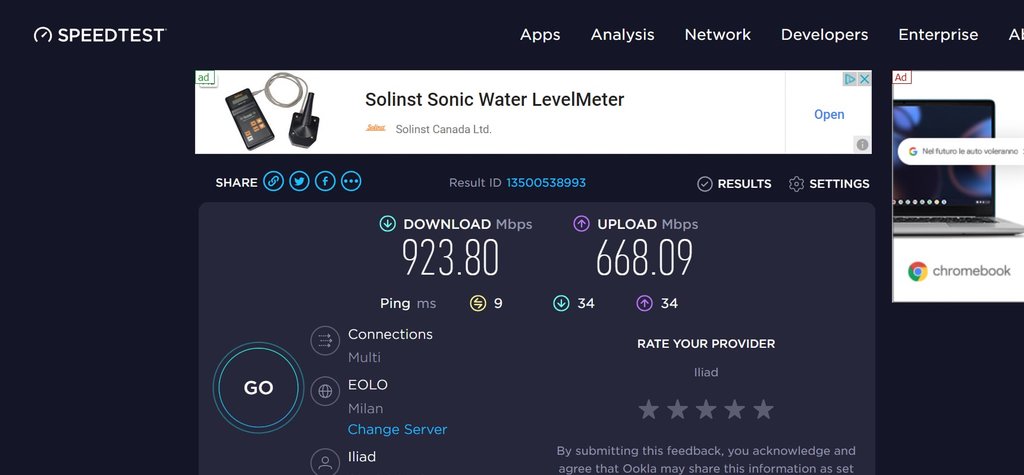Viewport: 1024px width, 475px height.
Task: Click the download arrow icon
Action: (388, 224)
